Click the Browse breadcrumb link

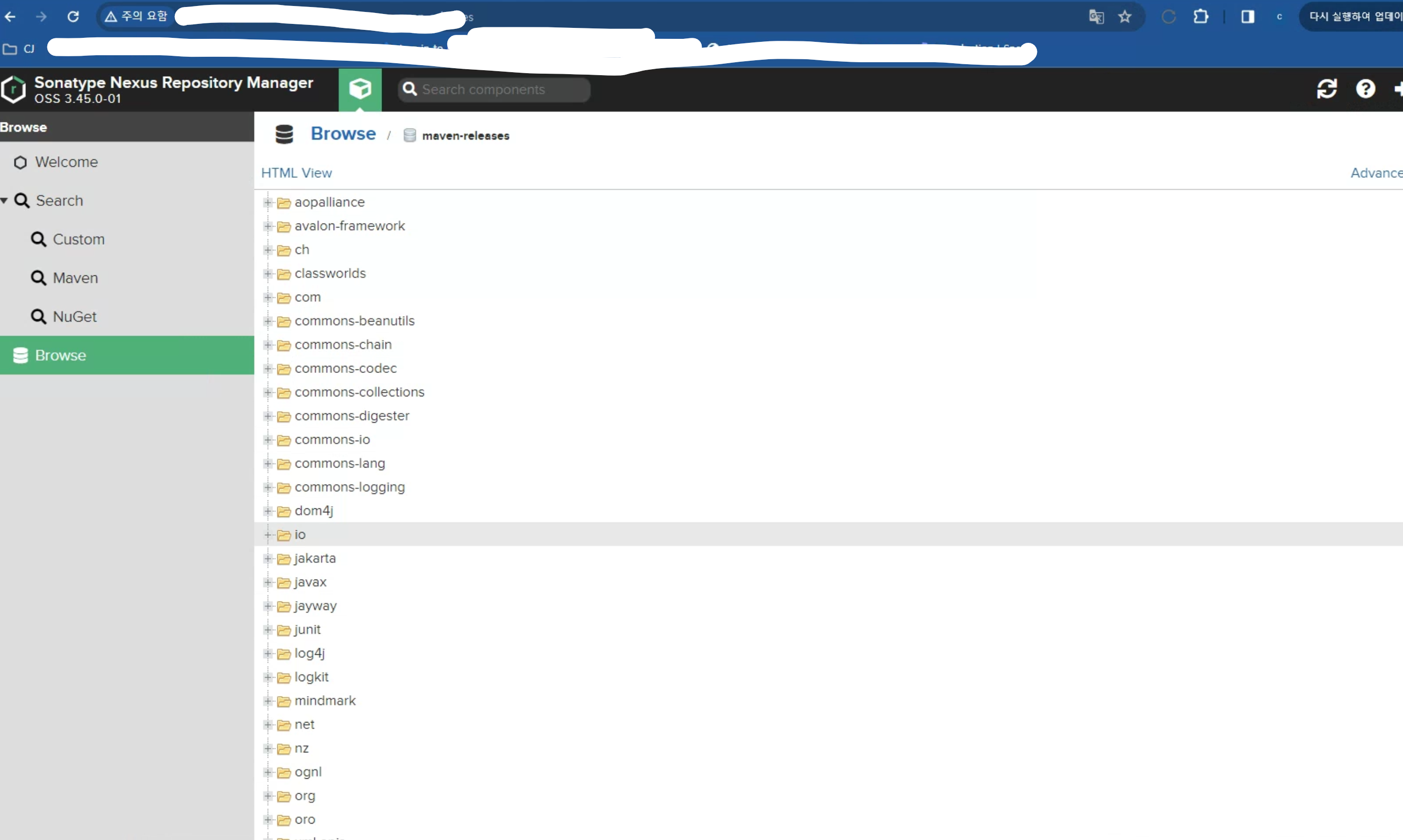click(343, 134)
